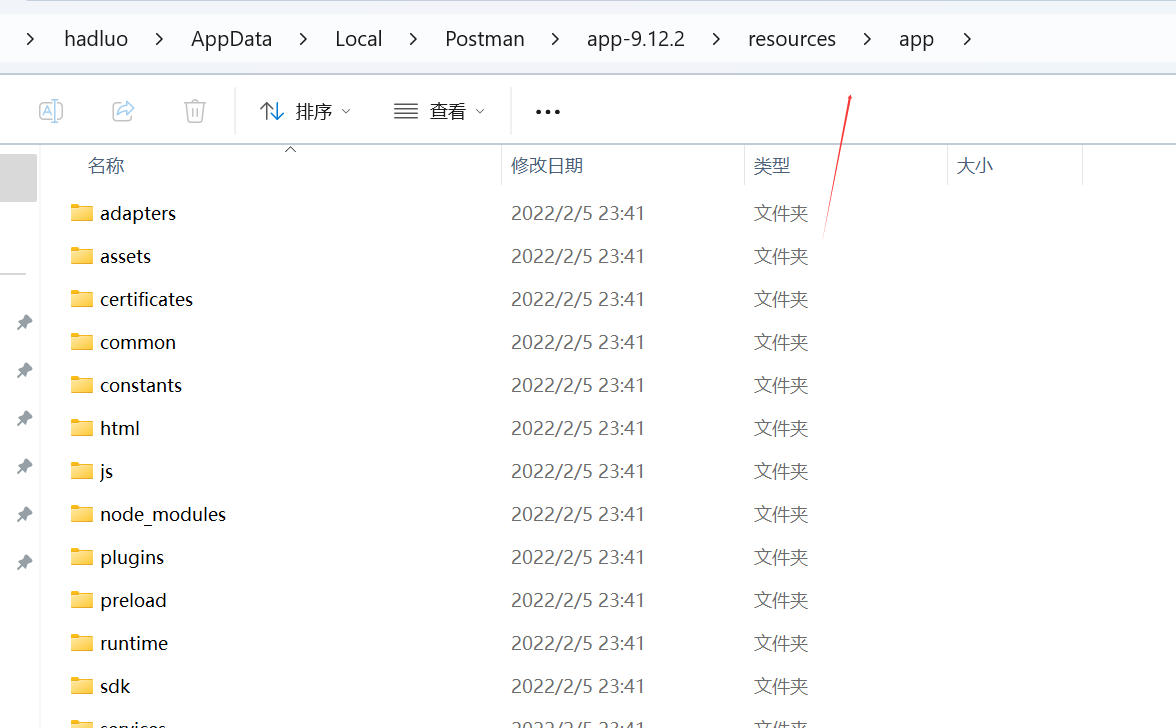Image resolution: width=1176 pixels, height=728 pixels.
Task: Select the common folder name
Action: coord(138,343)
